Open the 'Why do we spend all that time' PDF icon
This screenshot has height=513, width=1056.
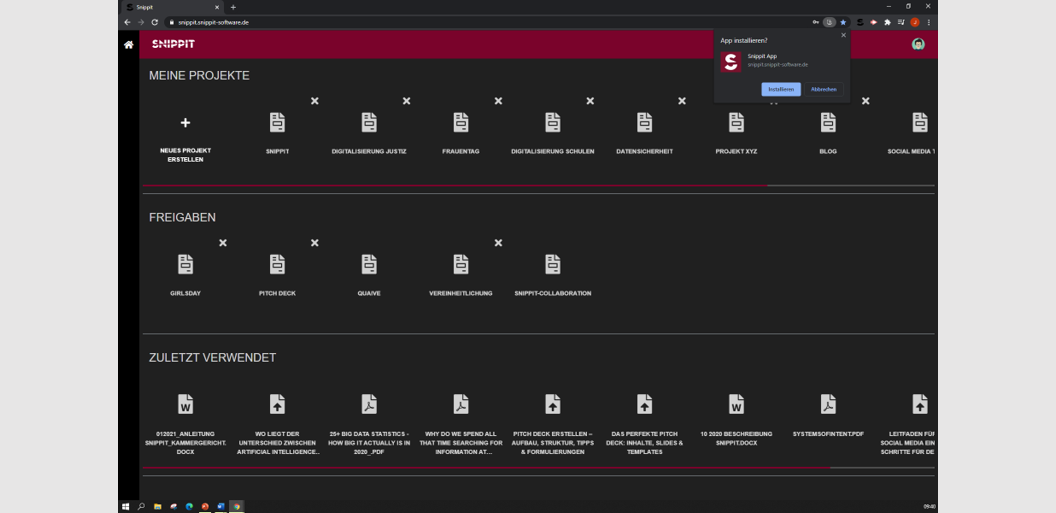[461, 404]
